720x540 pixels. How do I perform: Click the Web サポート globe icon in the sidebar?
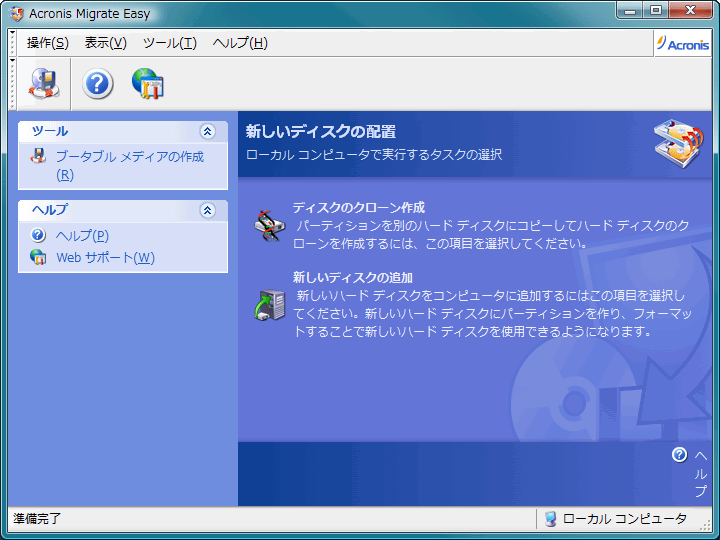click(38, 257)
